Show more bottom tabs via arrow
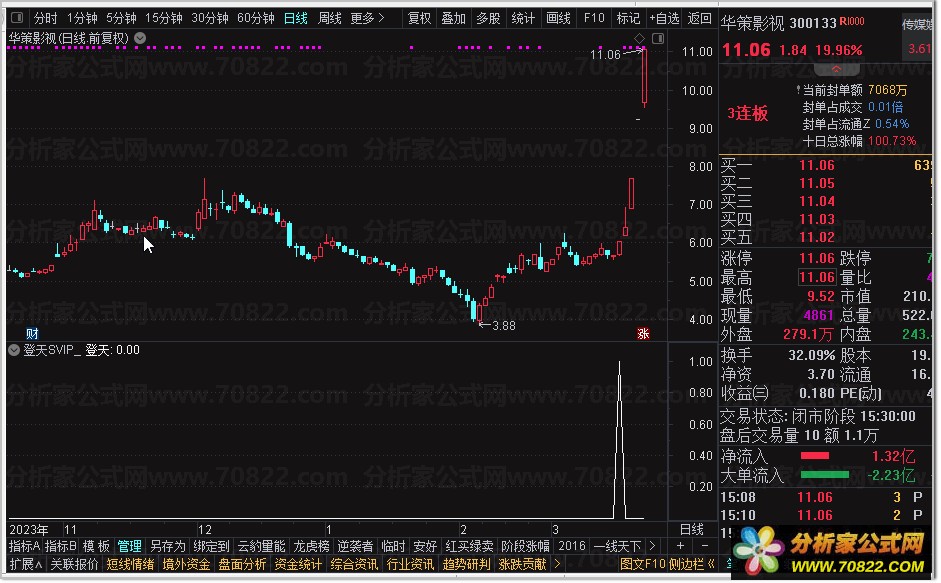The height and width of the screenshot is (583, 941). 558,564
